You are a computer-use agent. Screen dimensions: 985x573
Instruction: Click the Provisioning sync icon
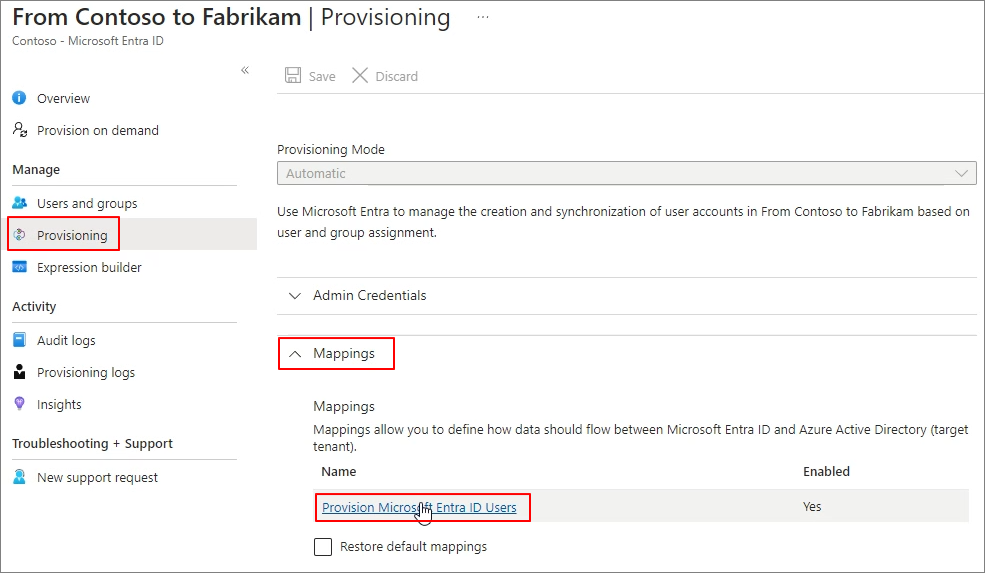coord(19,235)
